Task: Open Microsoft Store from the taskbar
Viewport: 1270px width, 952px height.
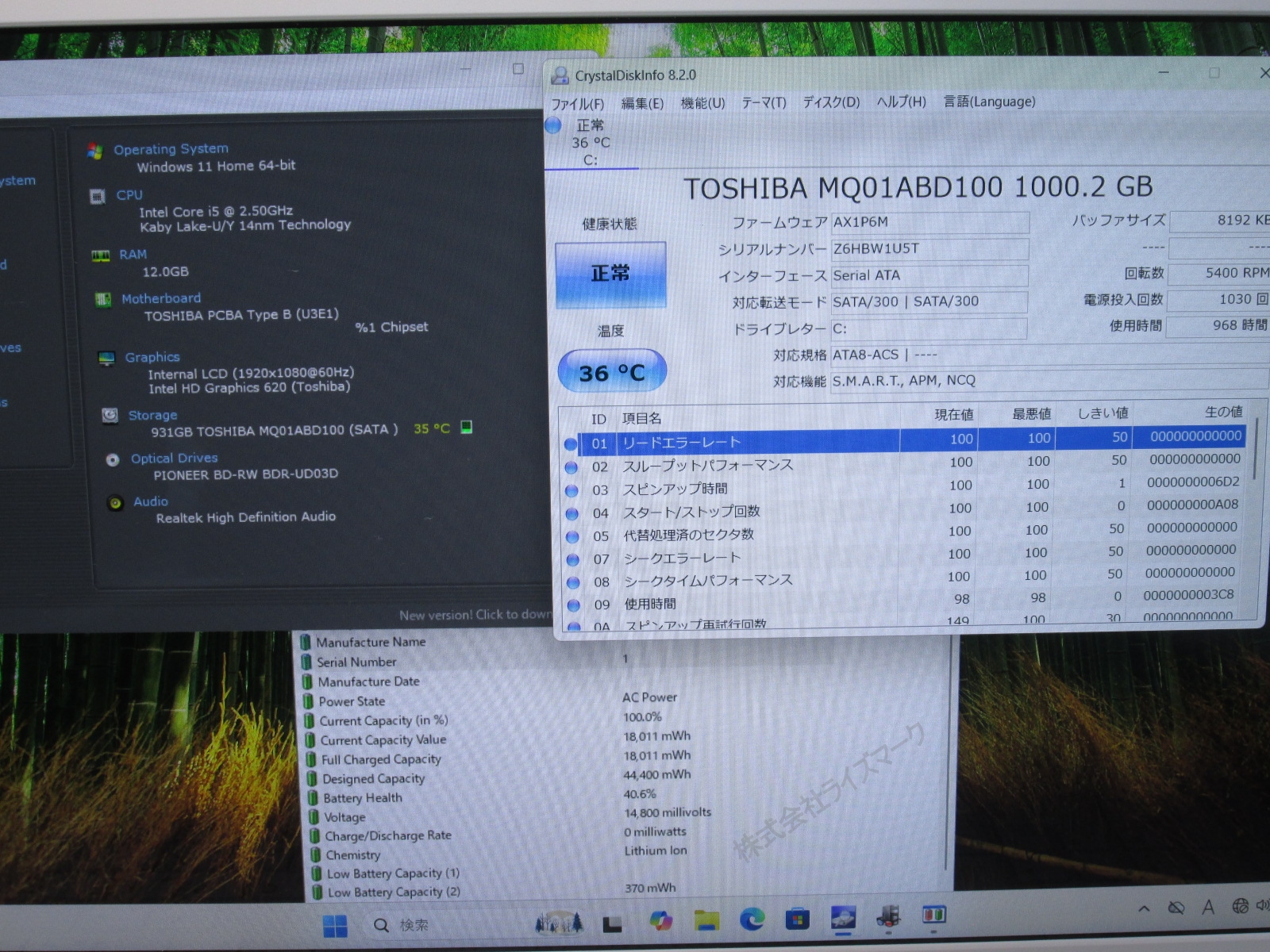Action: click(x=796, y=919)
